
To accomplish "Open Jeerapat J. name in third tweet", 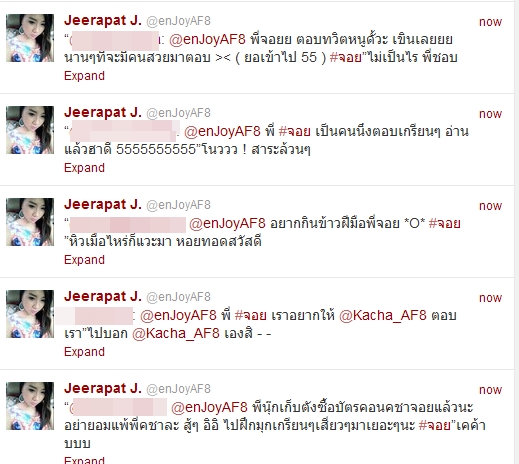I will [x=103, y=205].
